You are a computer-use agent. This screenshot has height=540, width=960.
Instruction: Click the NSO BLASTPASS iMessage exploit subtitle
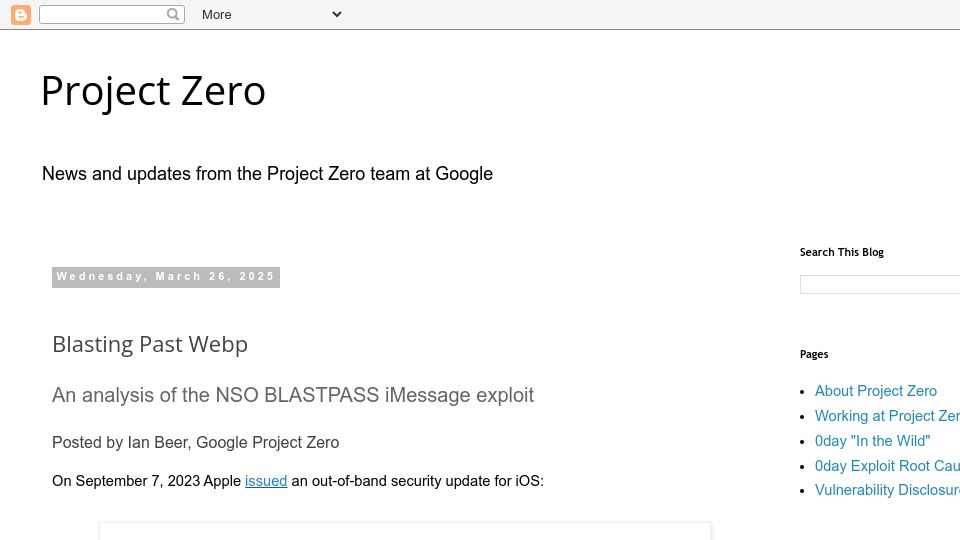click(x=293, y=395)
